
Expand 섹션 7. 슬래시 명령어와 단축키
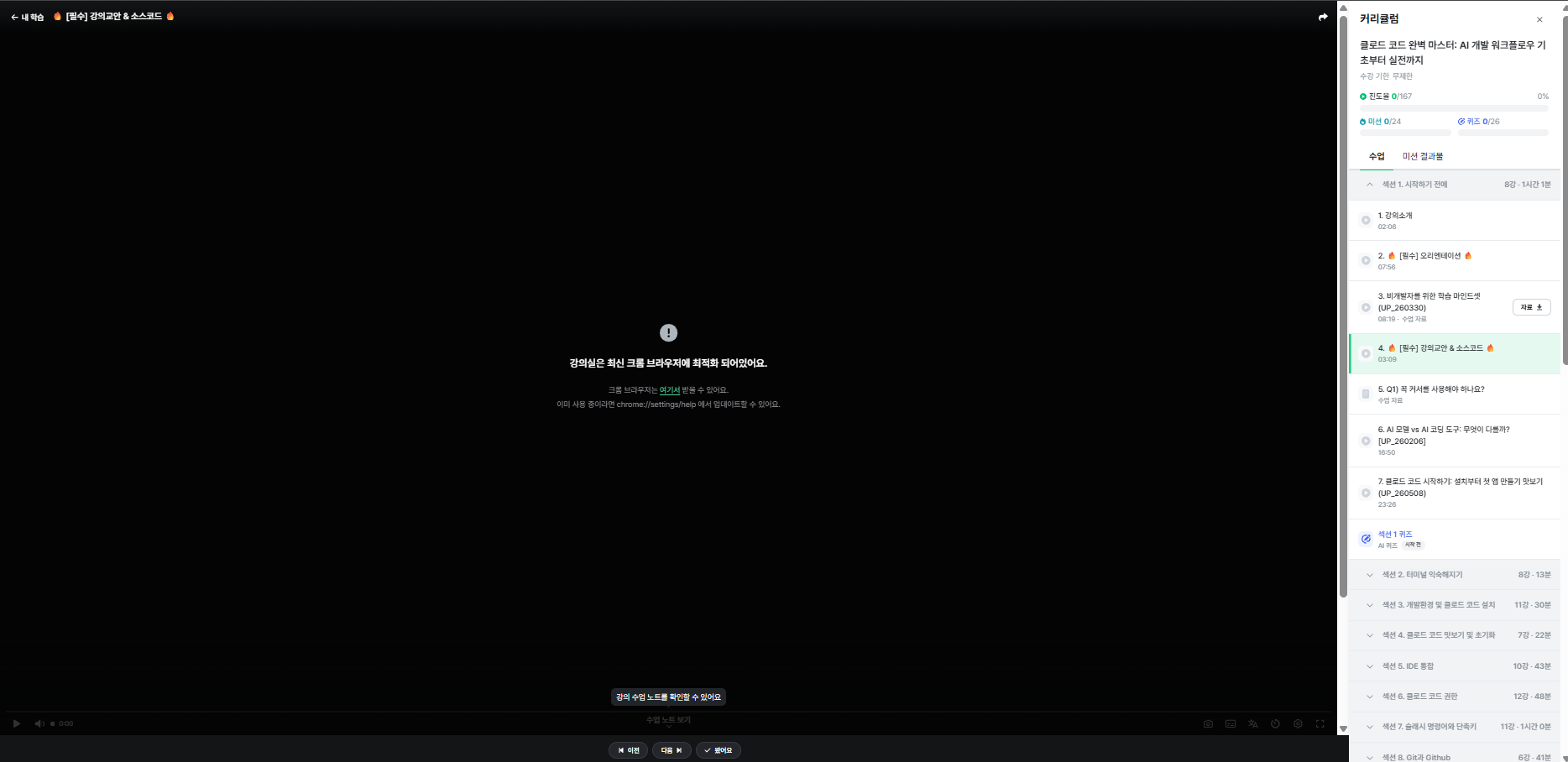coord(1455,727)
